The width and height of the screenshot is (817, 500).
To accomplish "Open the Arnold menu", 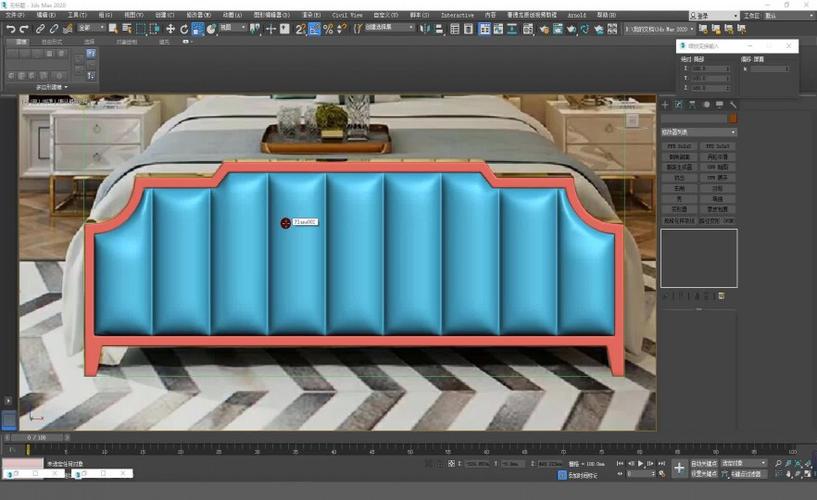I will [x=577, y=16].
